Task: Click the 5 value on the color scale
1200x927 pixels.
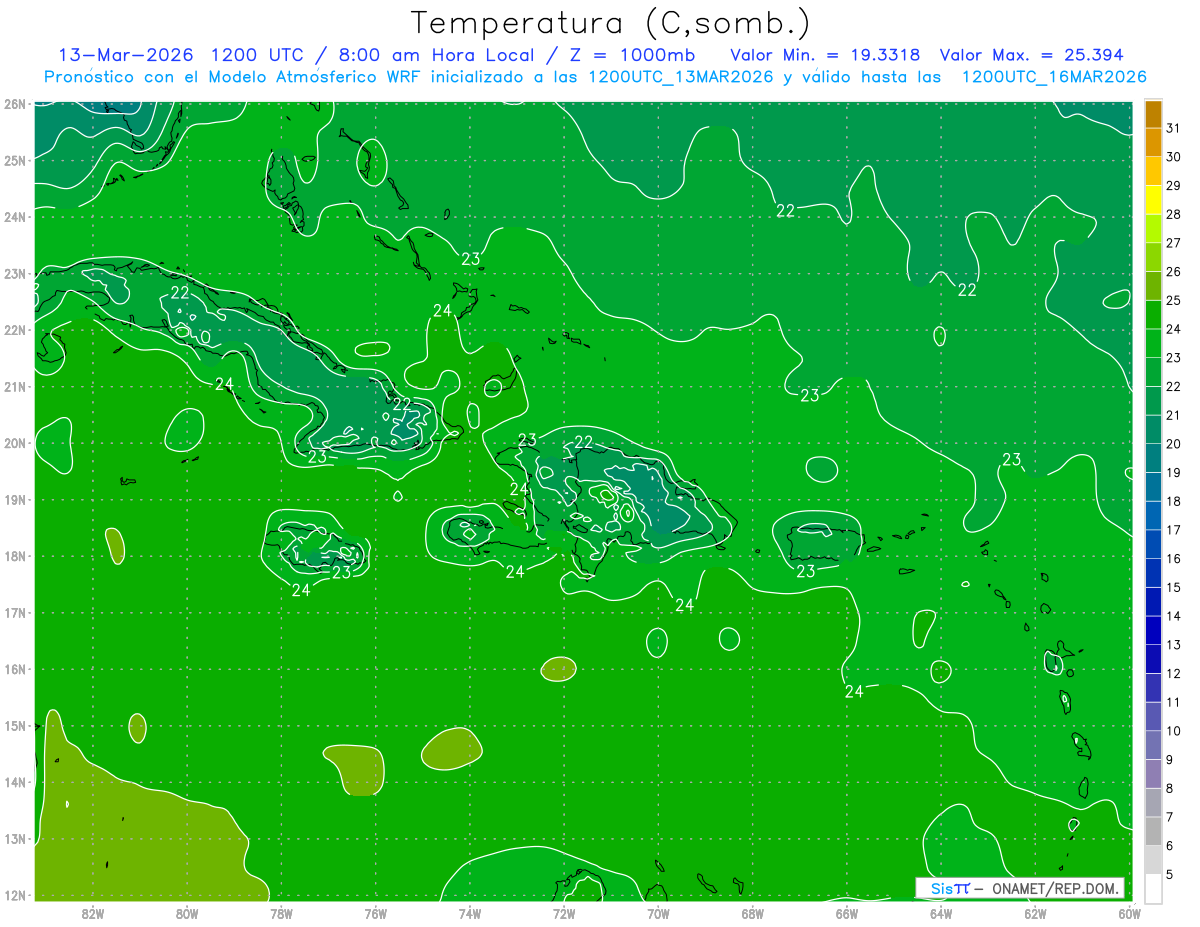Action: point(1169,875)
